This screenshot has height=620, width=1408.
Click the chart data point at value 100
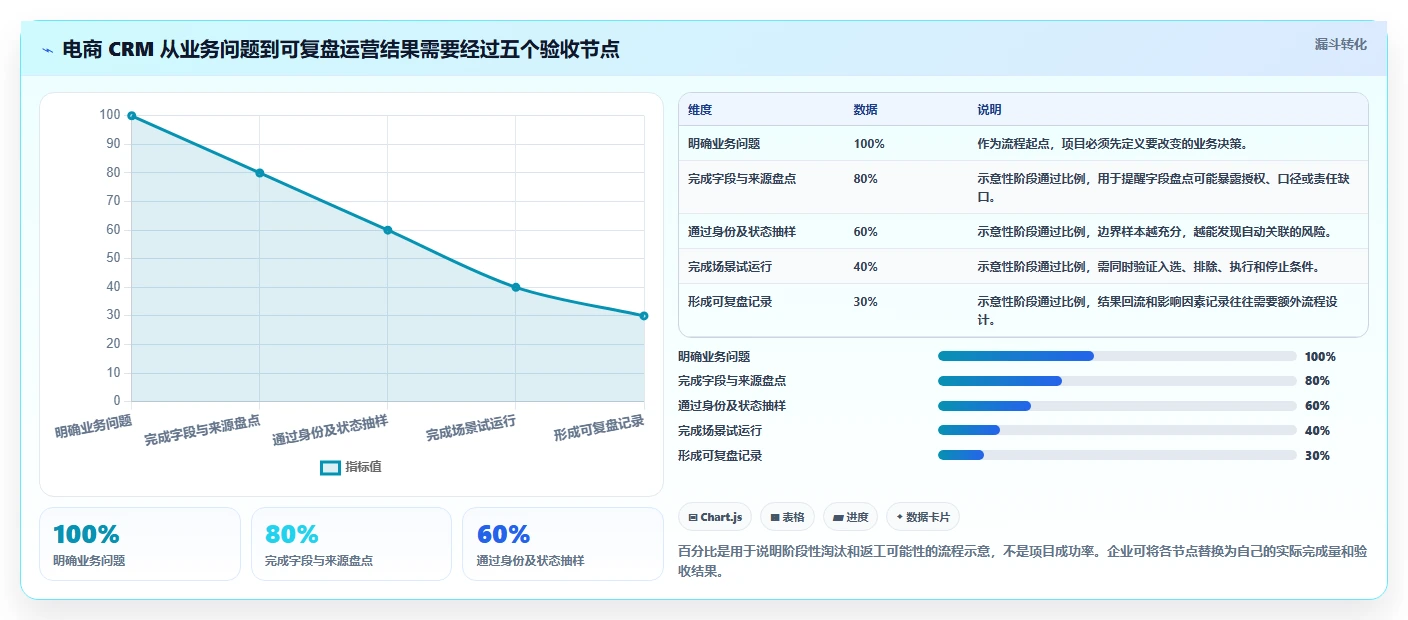click(x=131, y=116)
